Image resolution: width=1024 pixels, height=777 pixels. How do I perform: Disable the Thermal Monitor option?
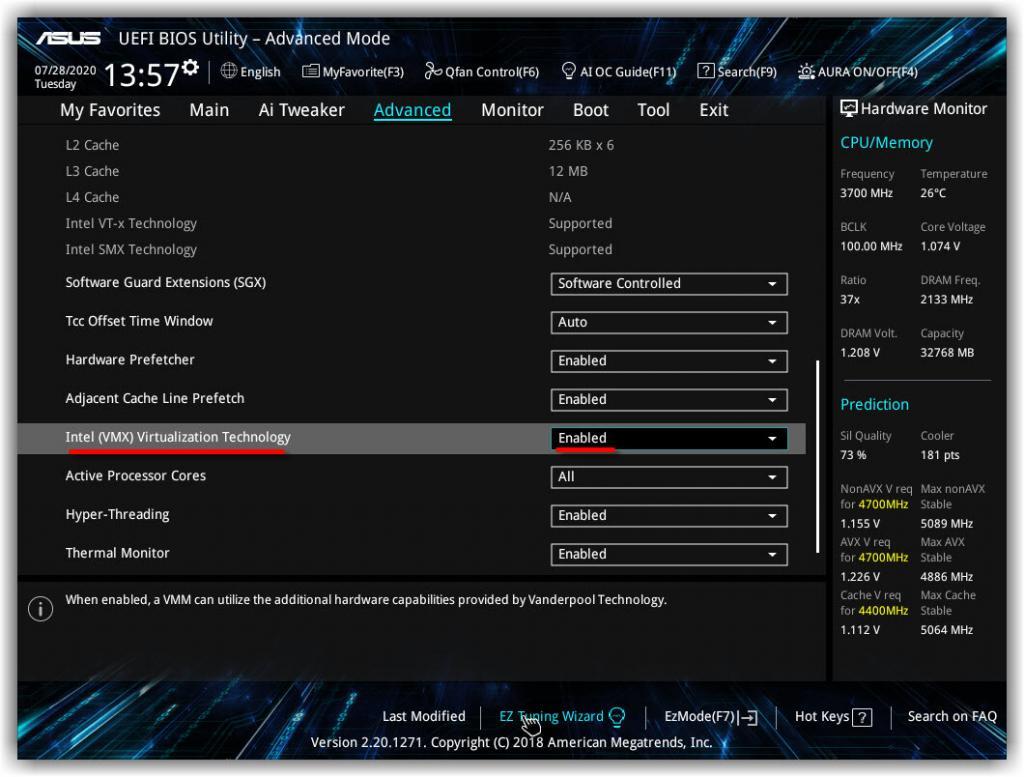coord(668,554)
